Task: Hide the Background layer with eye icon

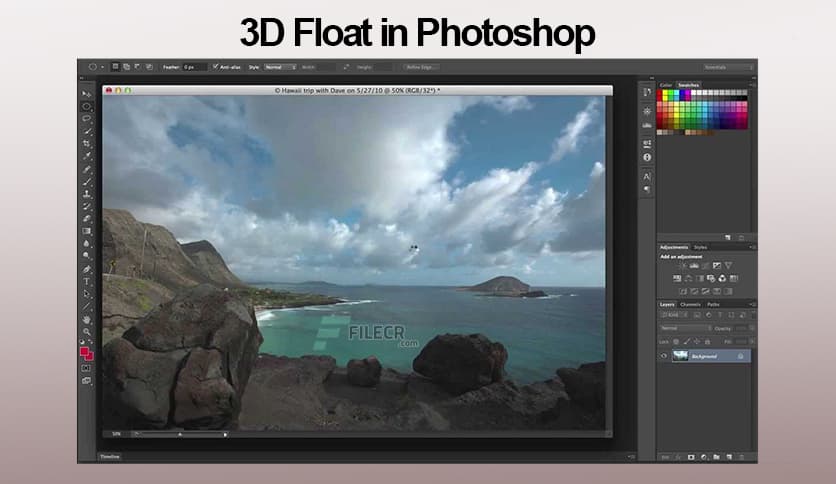Action: 664,356
